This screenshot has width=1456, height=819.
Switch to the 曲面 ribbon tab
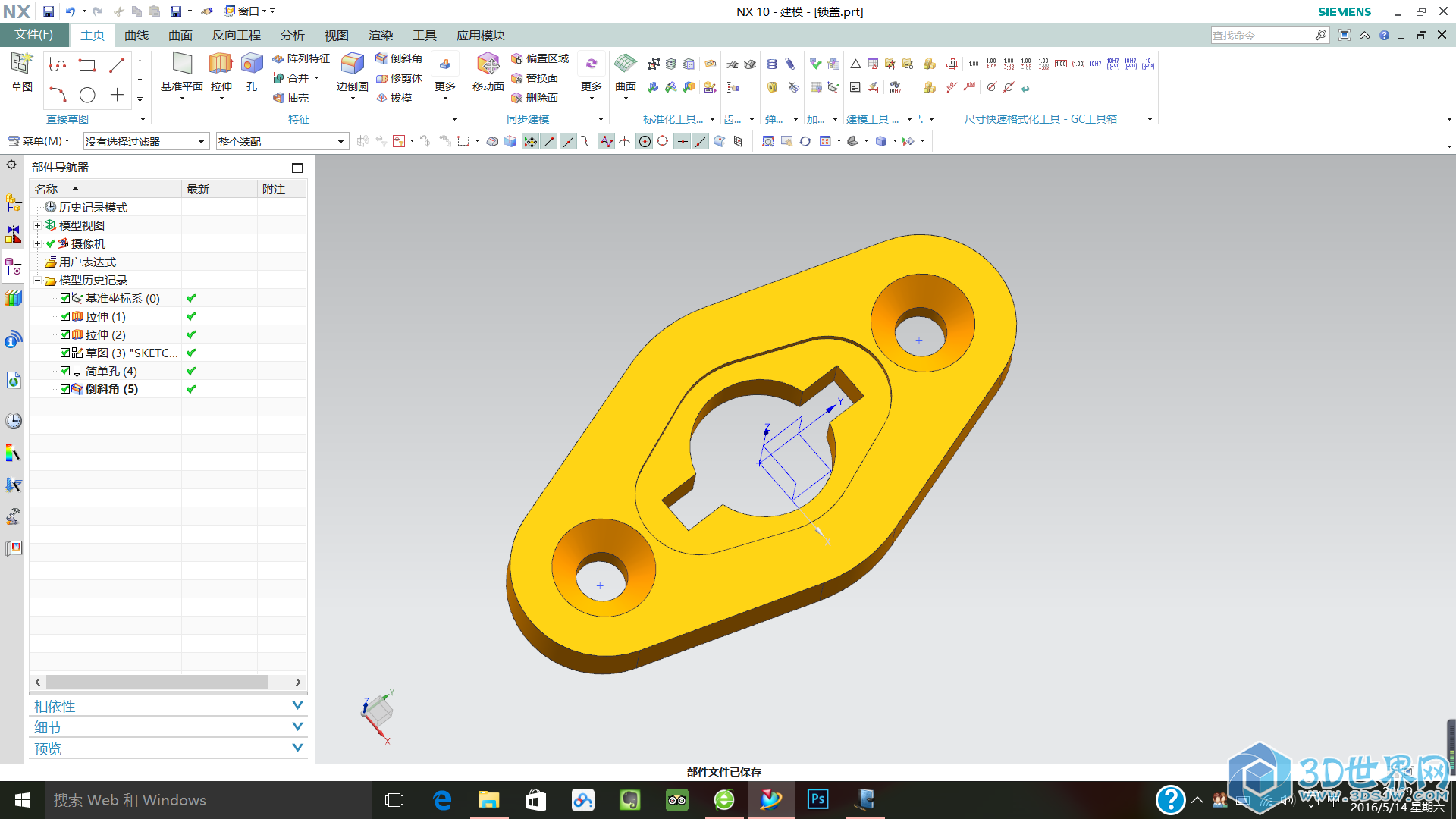[x=180, y=35]
